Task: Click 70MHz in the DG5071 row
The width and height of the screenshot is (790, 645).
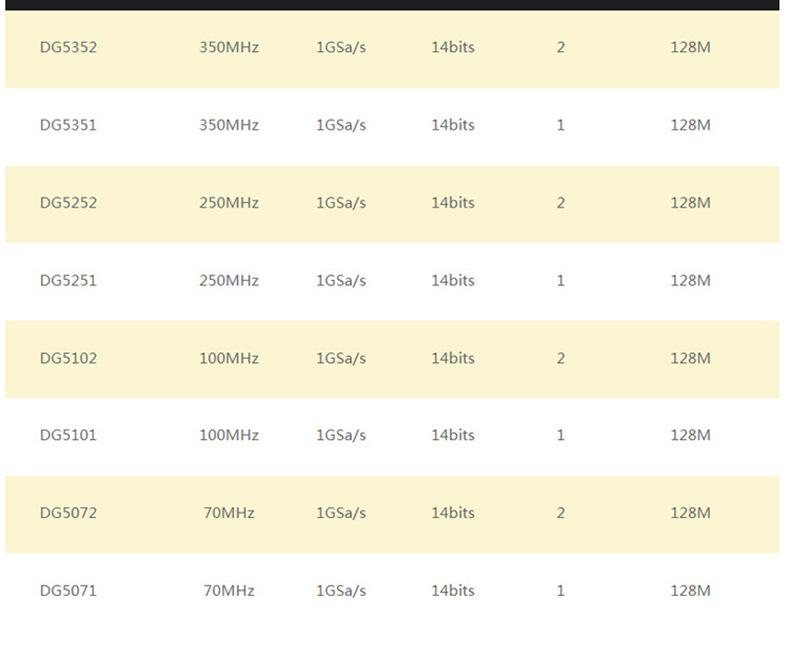Action: tap(229, 590)
